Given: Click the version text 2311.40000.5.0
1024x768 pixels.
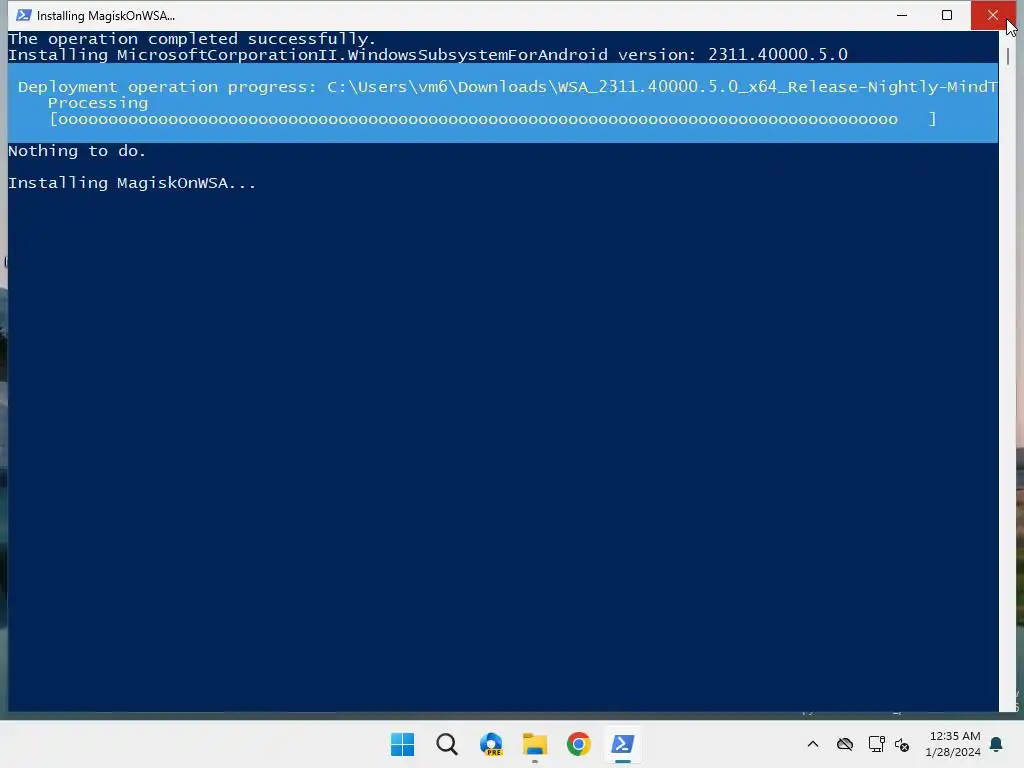Looking at the screenshot, I should (x=778, y=54).
